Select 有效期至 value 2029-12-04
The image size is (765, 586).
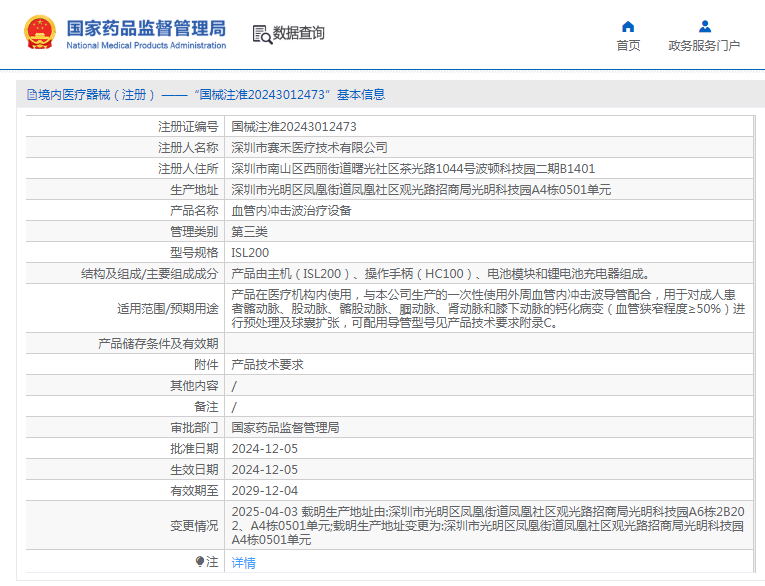coord(264,491)
